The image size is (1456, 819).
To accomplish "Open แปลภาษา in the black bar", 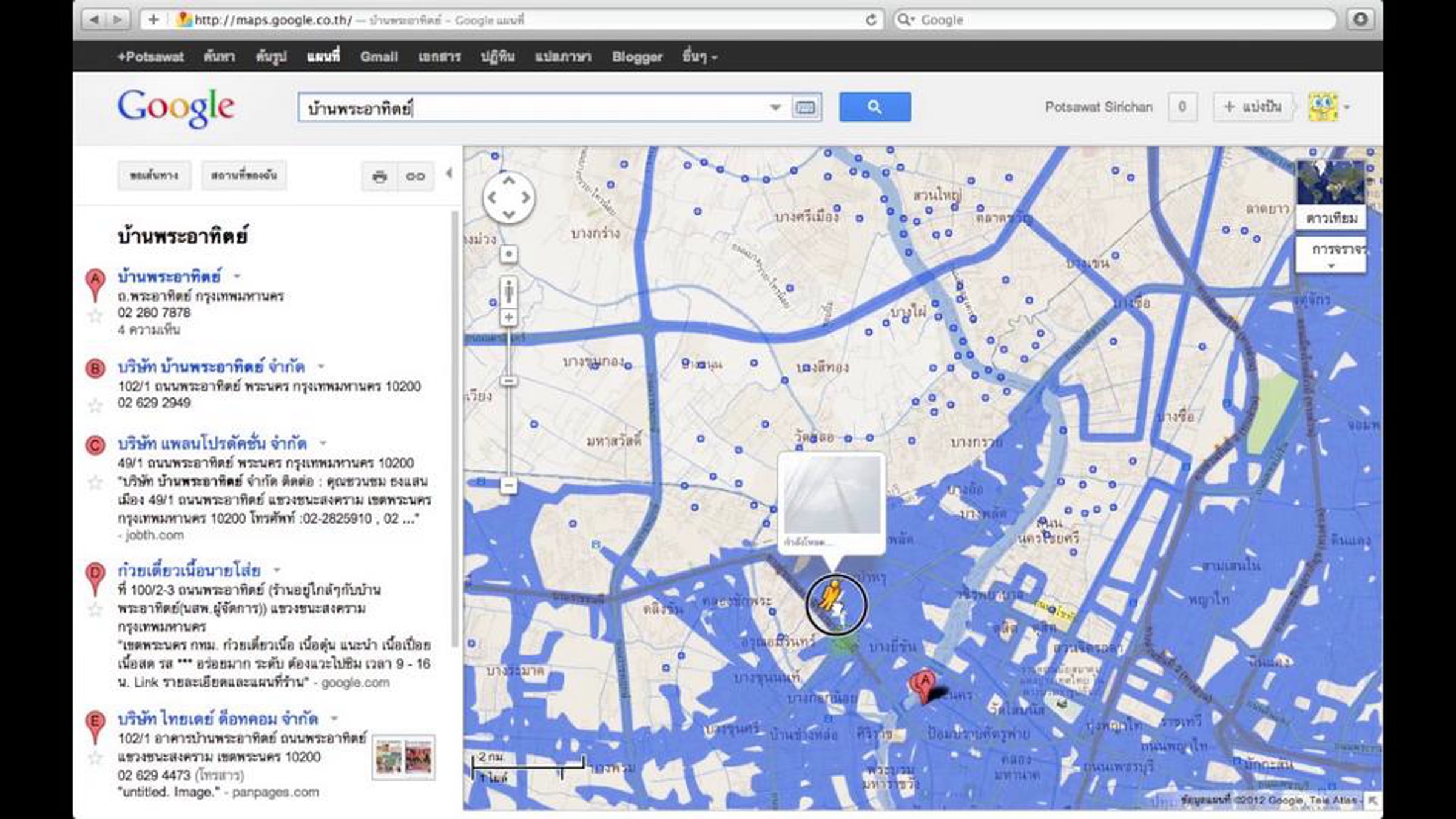I will pos(563,56).
